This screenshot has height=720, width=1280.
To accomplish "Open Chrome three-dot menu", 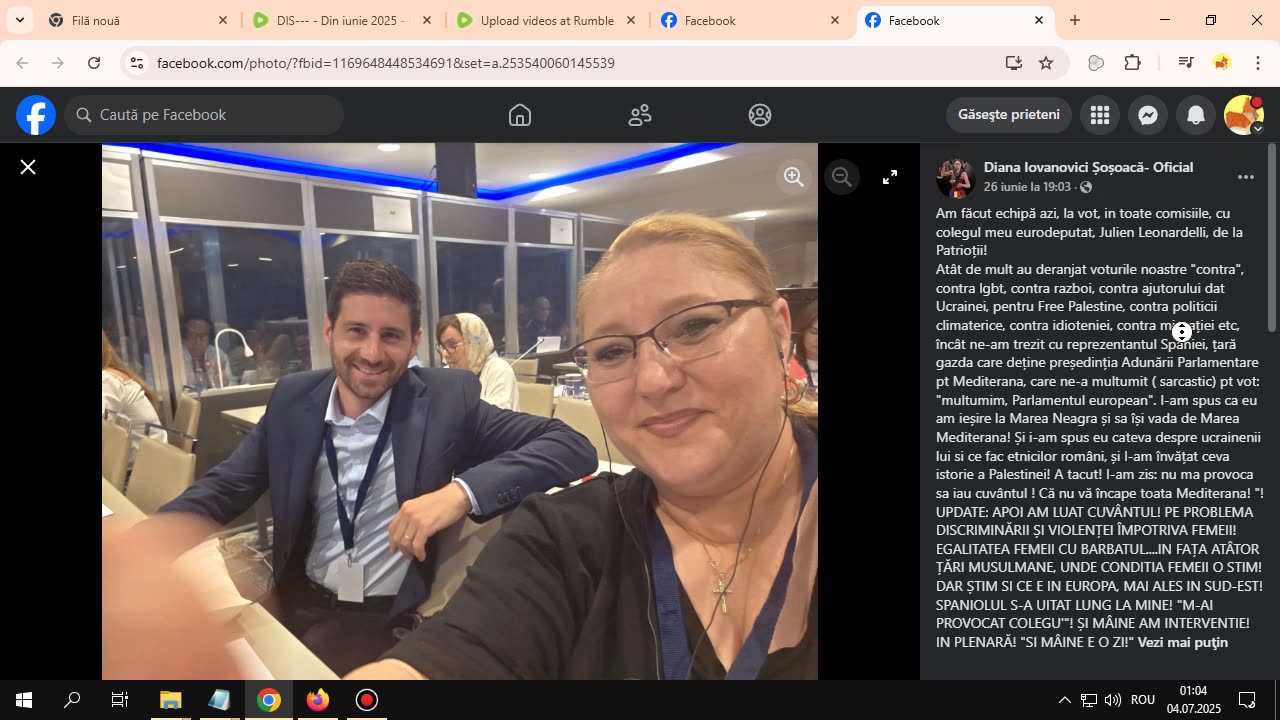I will click(x=1258, y=63).
